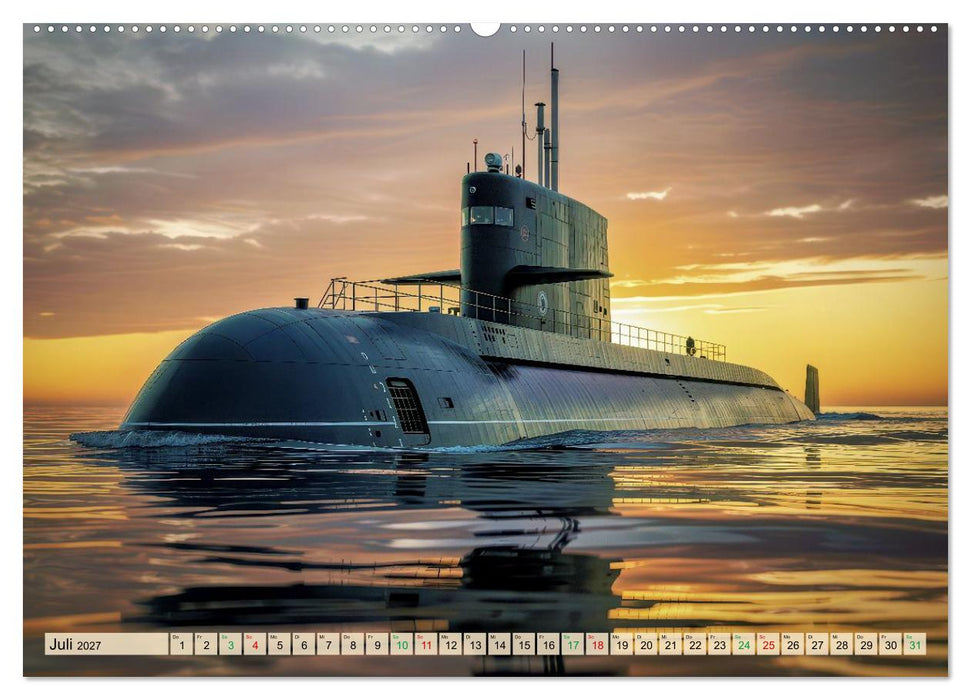Select day 2 (Friday) in the calendar strip
This screenshot has width=971, height=700.
tap(206, 644)
